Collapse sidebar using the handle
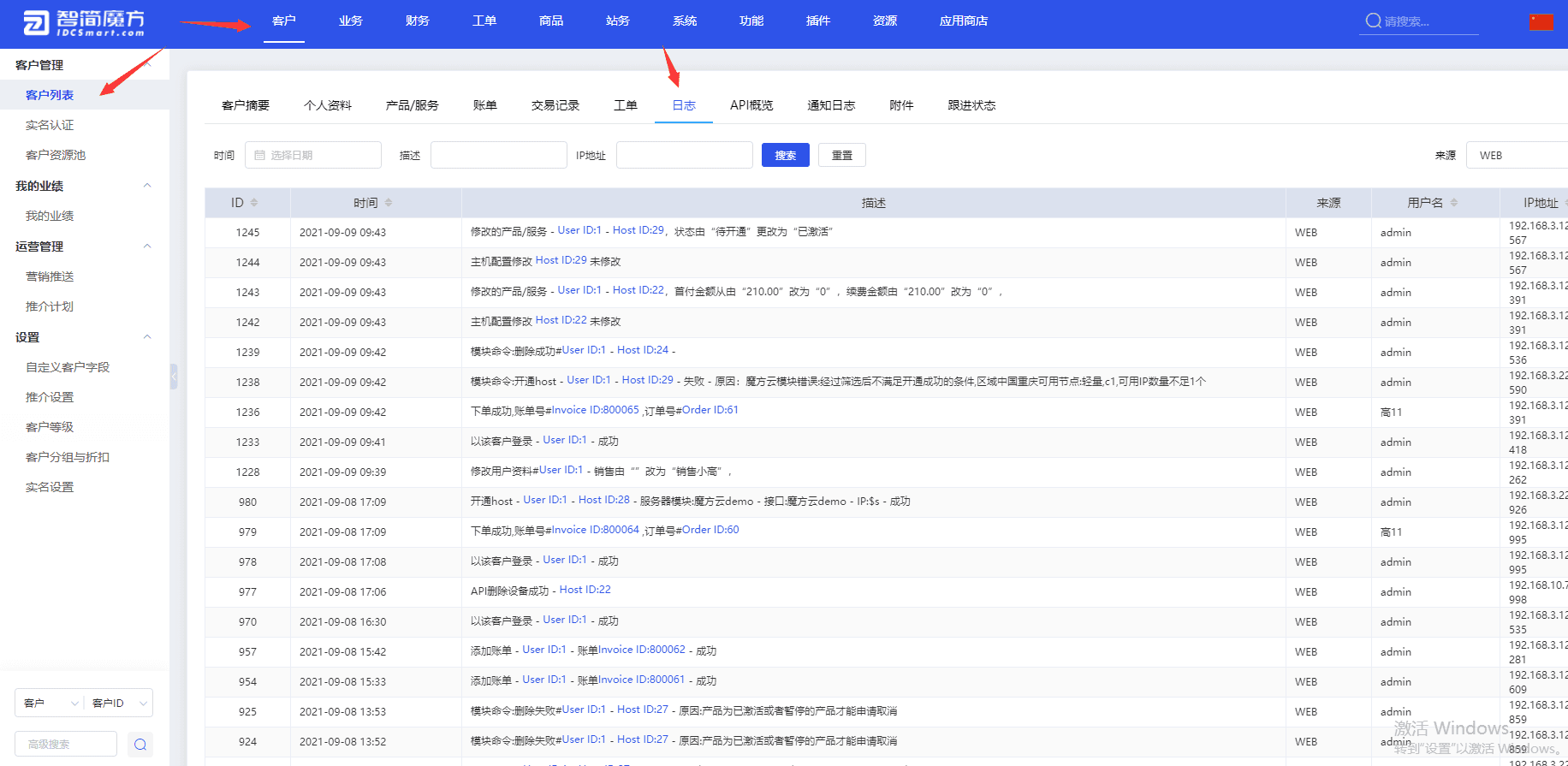Screen dimensions: 1568x766 click(174, 377)
